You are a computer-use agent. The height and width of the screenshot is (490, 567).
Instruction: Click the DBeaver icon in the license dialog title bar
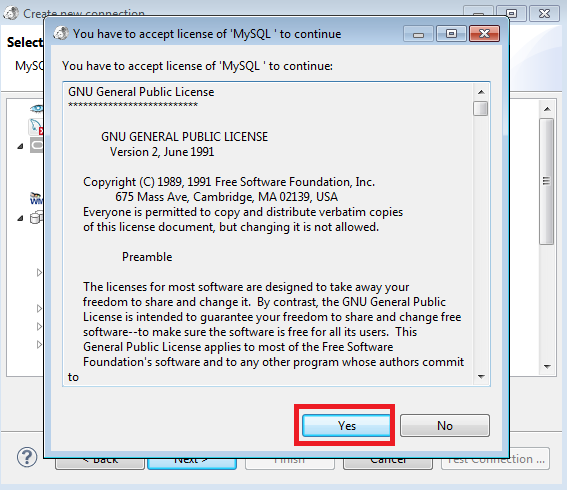[61, 33]
